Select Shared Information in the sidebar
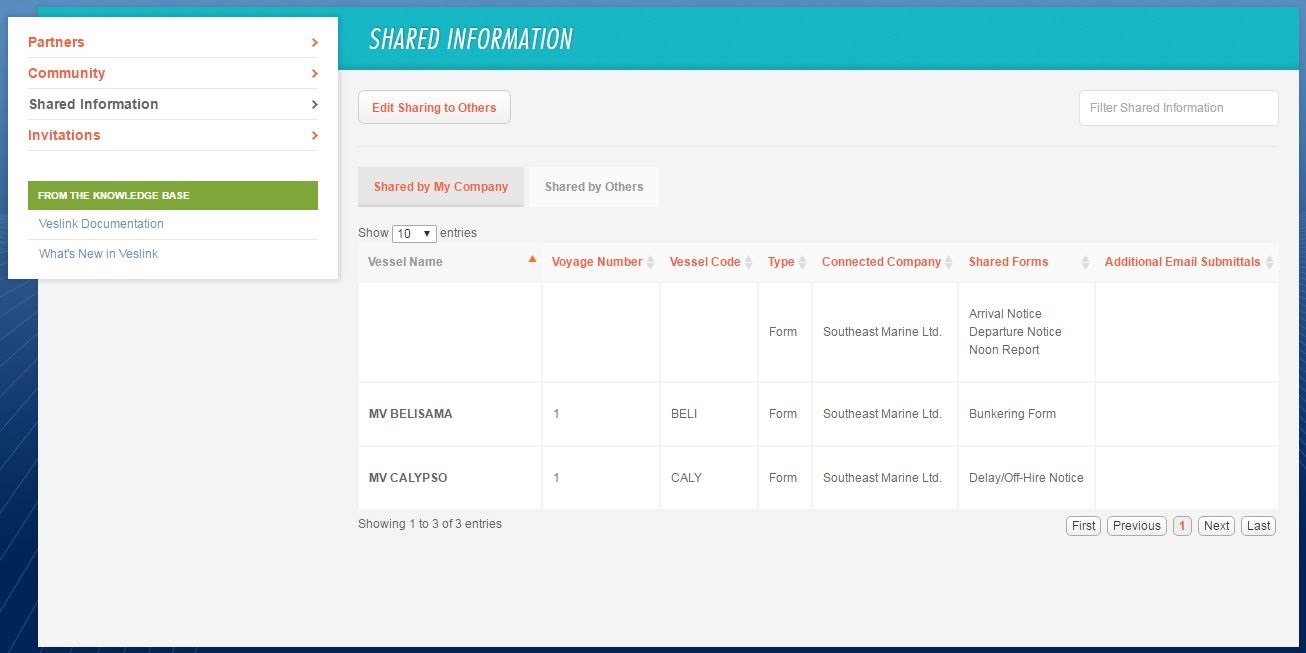This screenshot has height=653, width=1306. [93, 104]
